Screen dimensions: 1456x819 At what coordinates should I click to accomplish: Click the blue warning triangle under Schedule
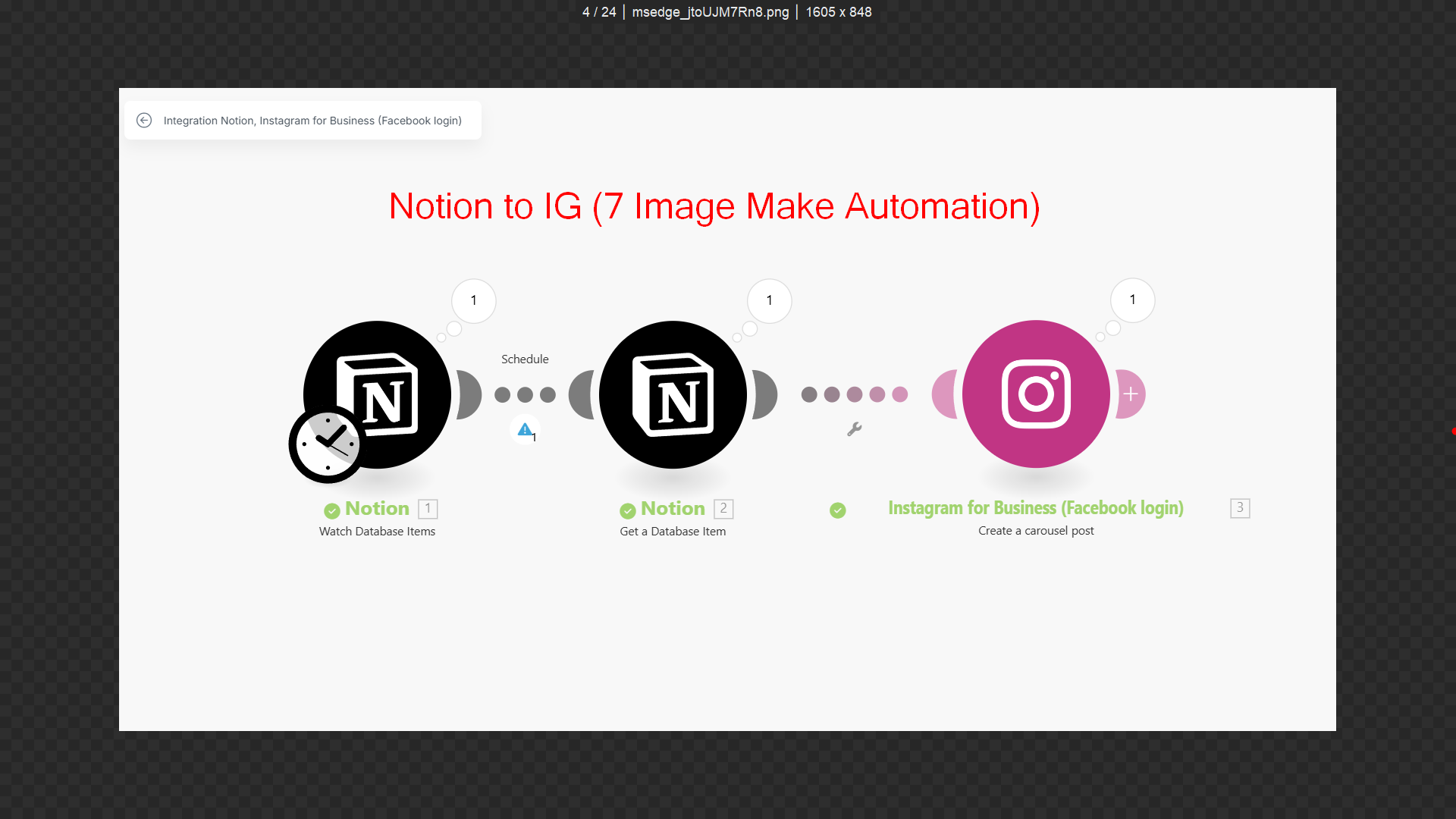point(525,430)
